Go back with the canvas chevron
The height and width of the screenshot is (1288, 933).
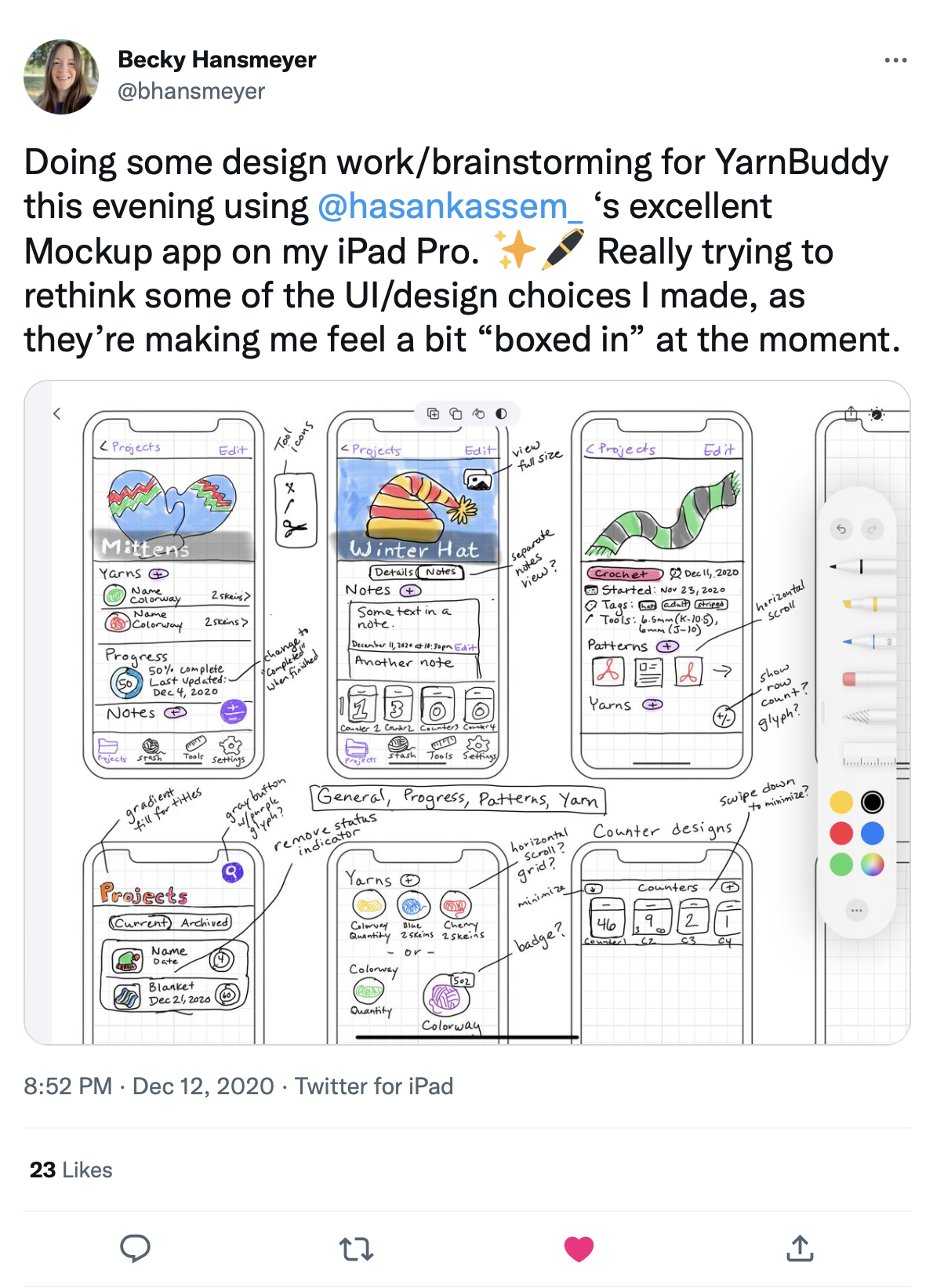56,413
